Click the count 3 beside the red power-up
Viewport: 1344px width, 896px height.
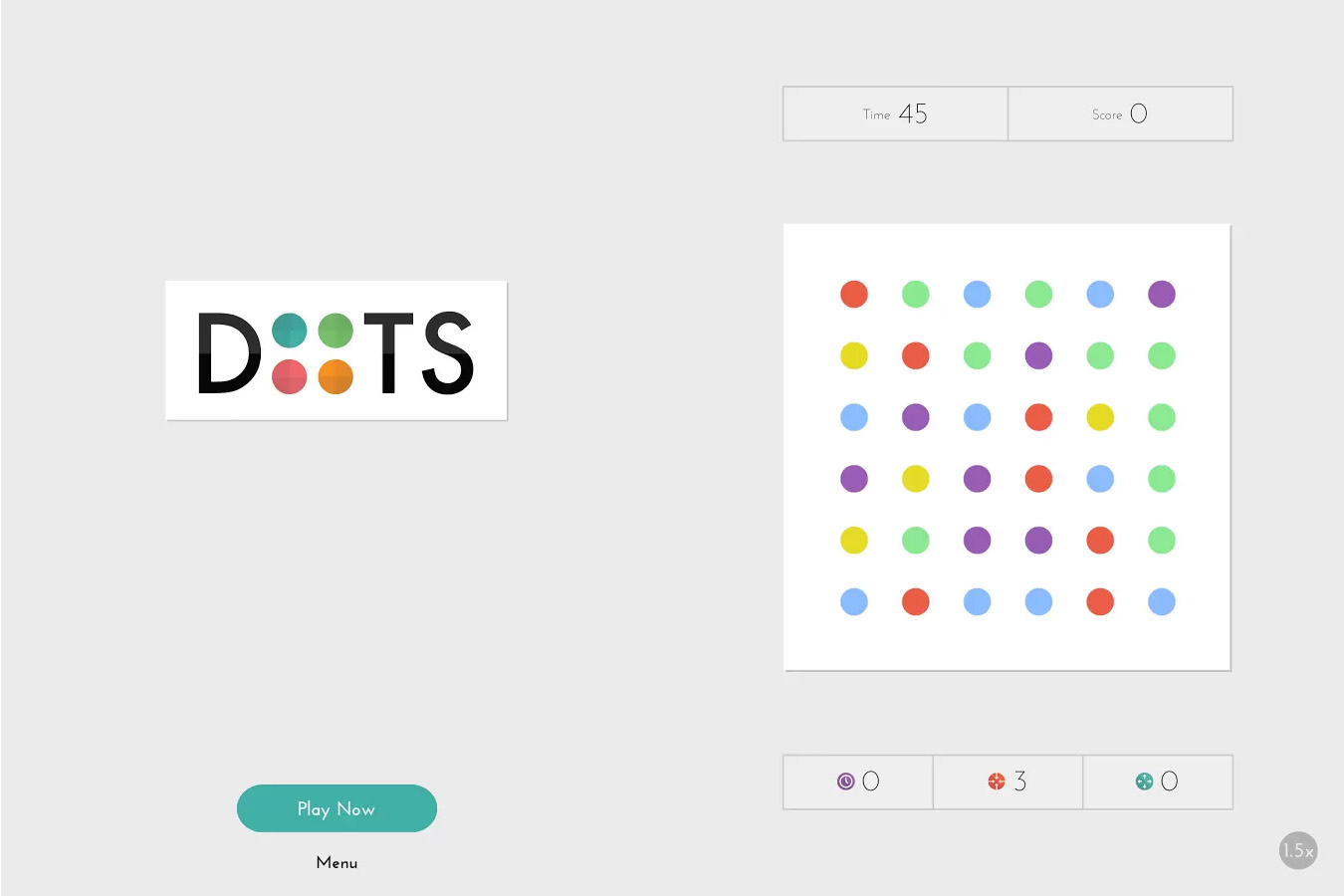[1020, 782]
